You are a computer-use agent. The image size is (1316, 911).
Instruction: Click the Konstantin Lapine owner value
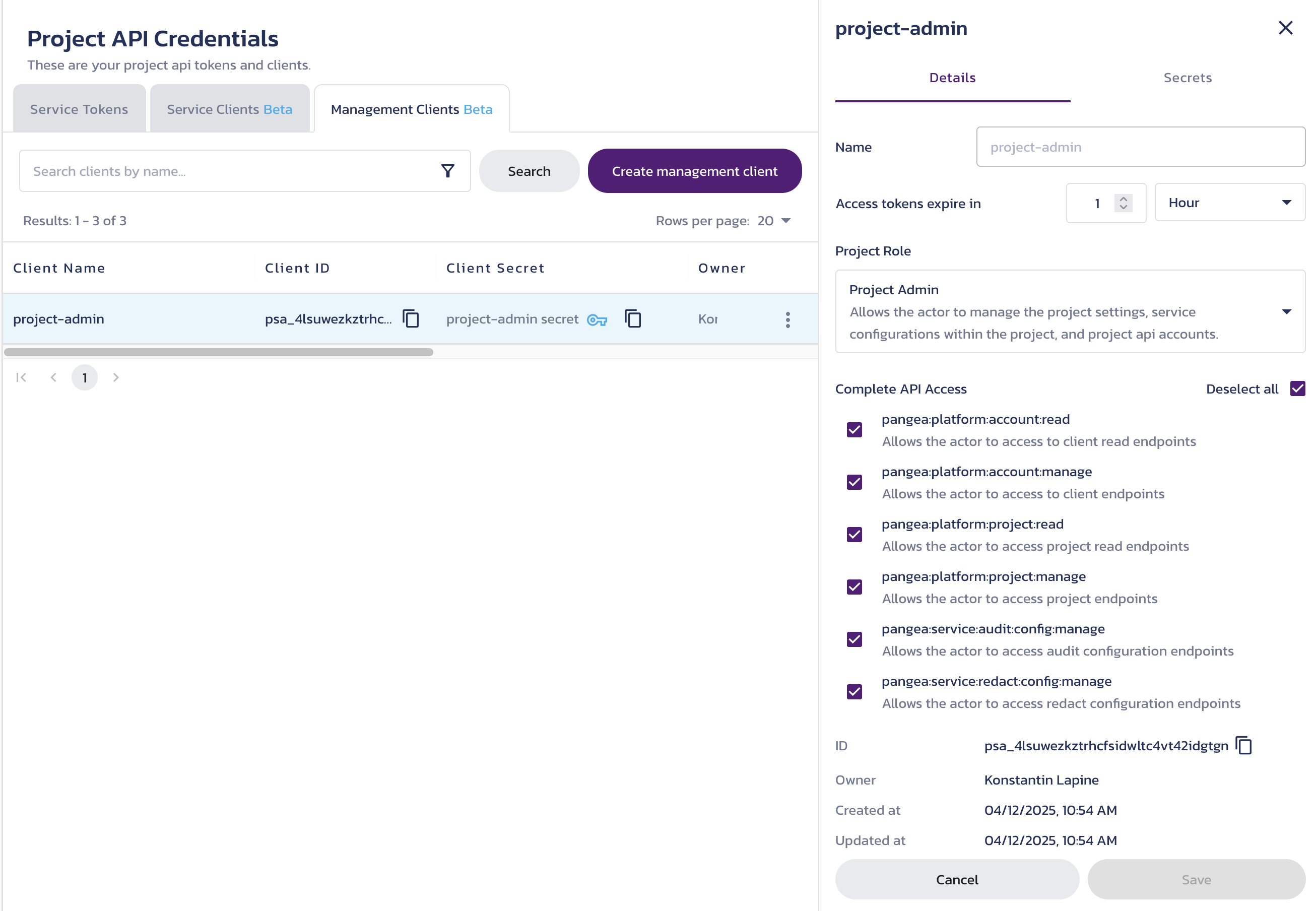(x=1041, y=779)
